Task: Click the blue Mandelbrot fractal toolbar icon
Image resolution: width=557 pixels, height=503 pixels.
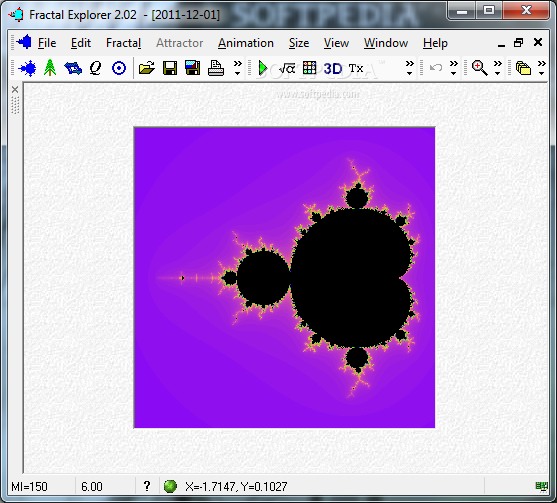Action: (x=28, y=68)
